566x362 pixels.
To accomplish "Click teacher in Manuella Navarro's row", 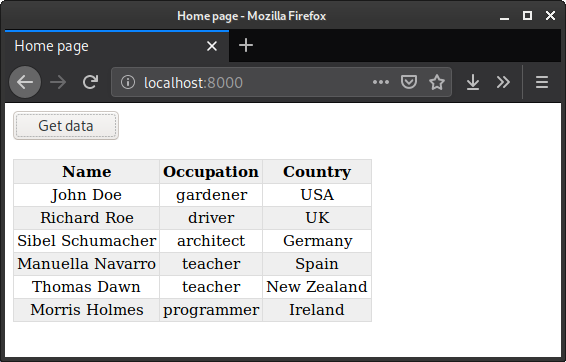I will pyautogui.click(x=211, y=264).
